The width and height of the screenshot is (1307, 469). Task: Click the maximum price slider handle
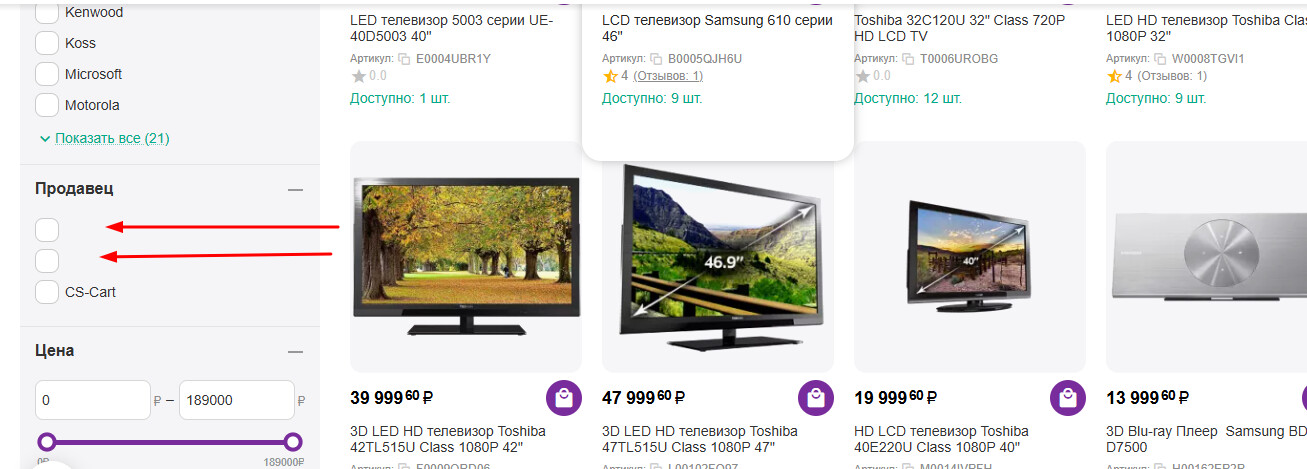click(292, 442)
